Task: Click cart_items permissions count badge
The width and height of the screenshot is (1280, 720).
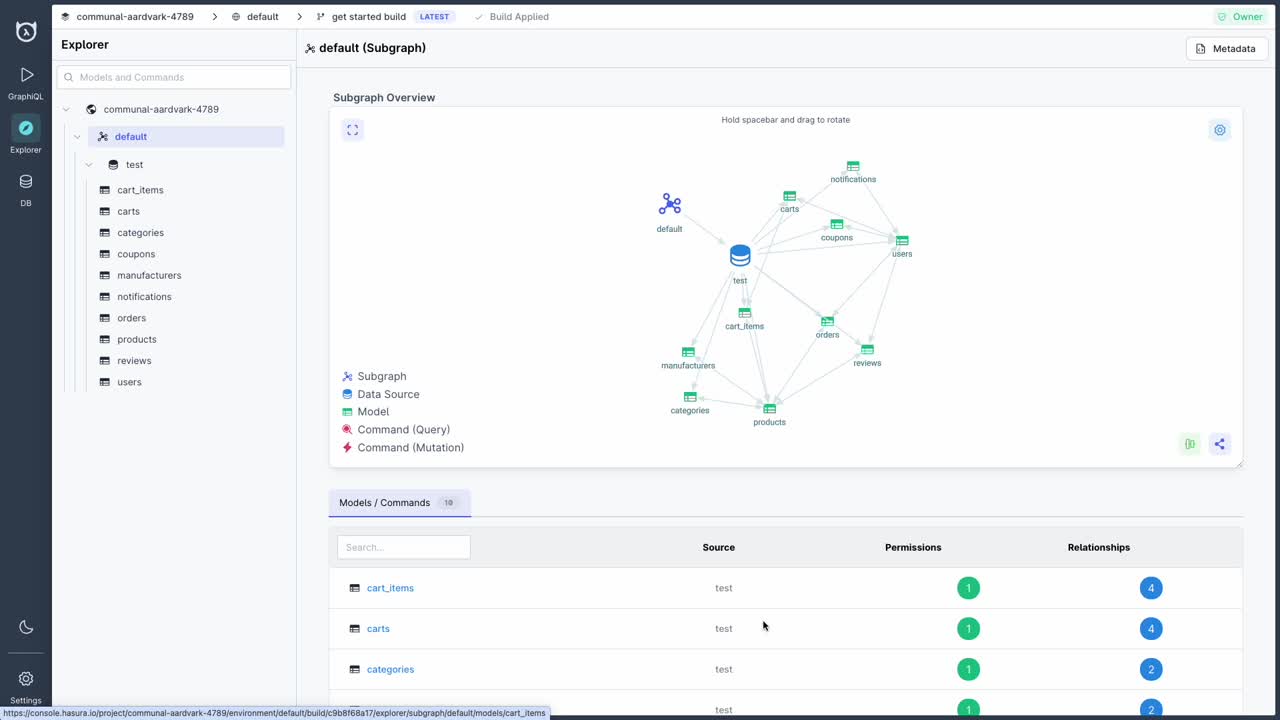Action: click(x=968, y=588)
